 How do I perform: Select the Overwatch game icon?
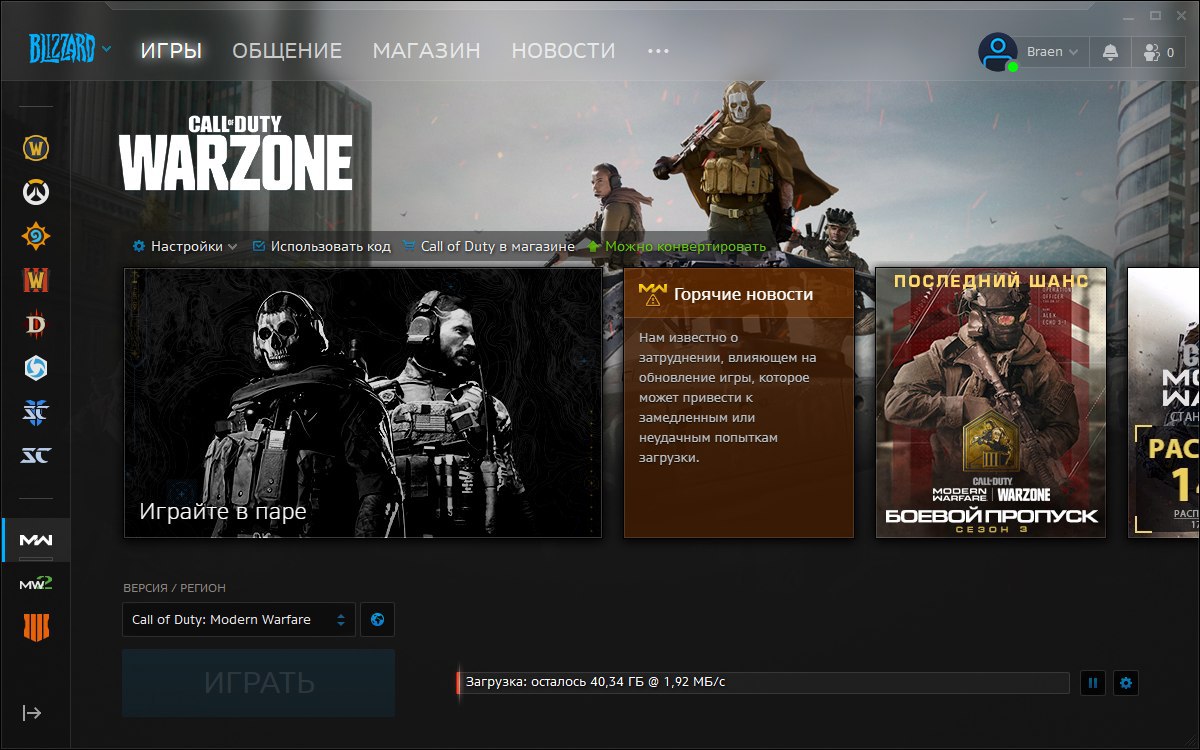point(36,192)
